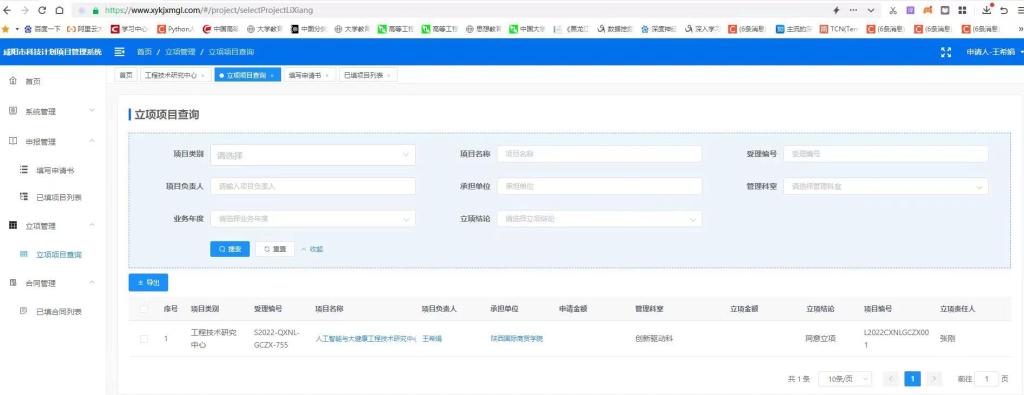Click the 已填合同列表 sidebar icon
1024x395 pixels.
(24, 311)
